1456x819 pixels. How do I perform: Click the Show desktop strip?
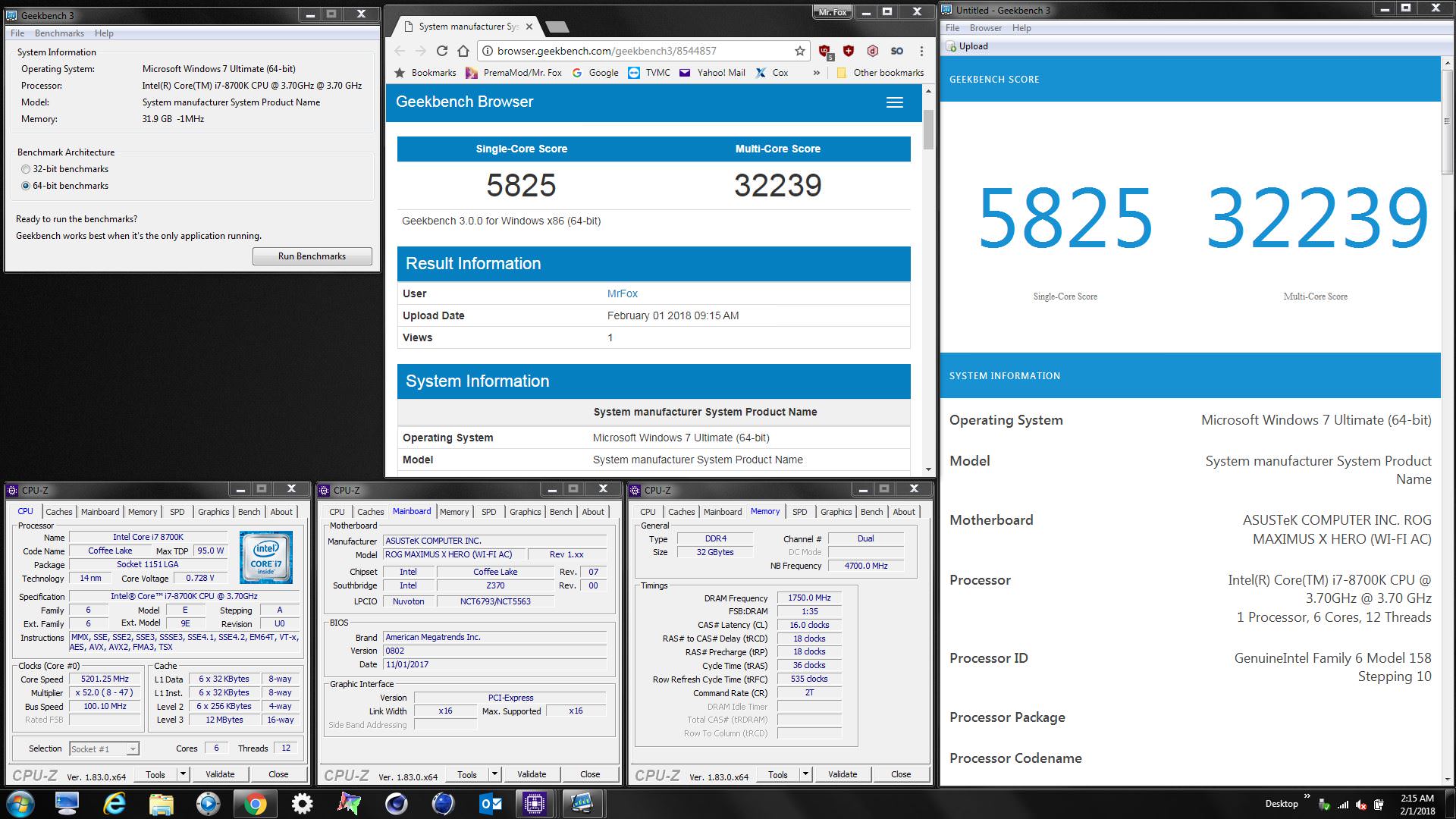click(1450, 803)
